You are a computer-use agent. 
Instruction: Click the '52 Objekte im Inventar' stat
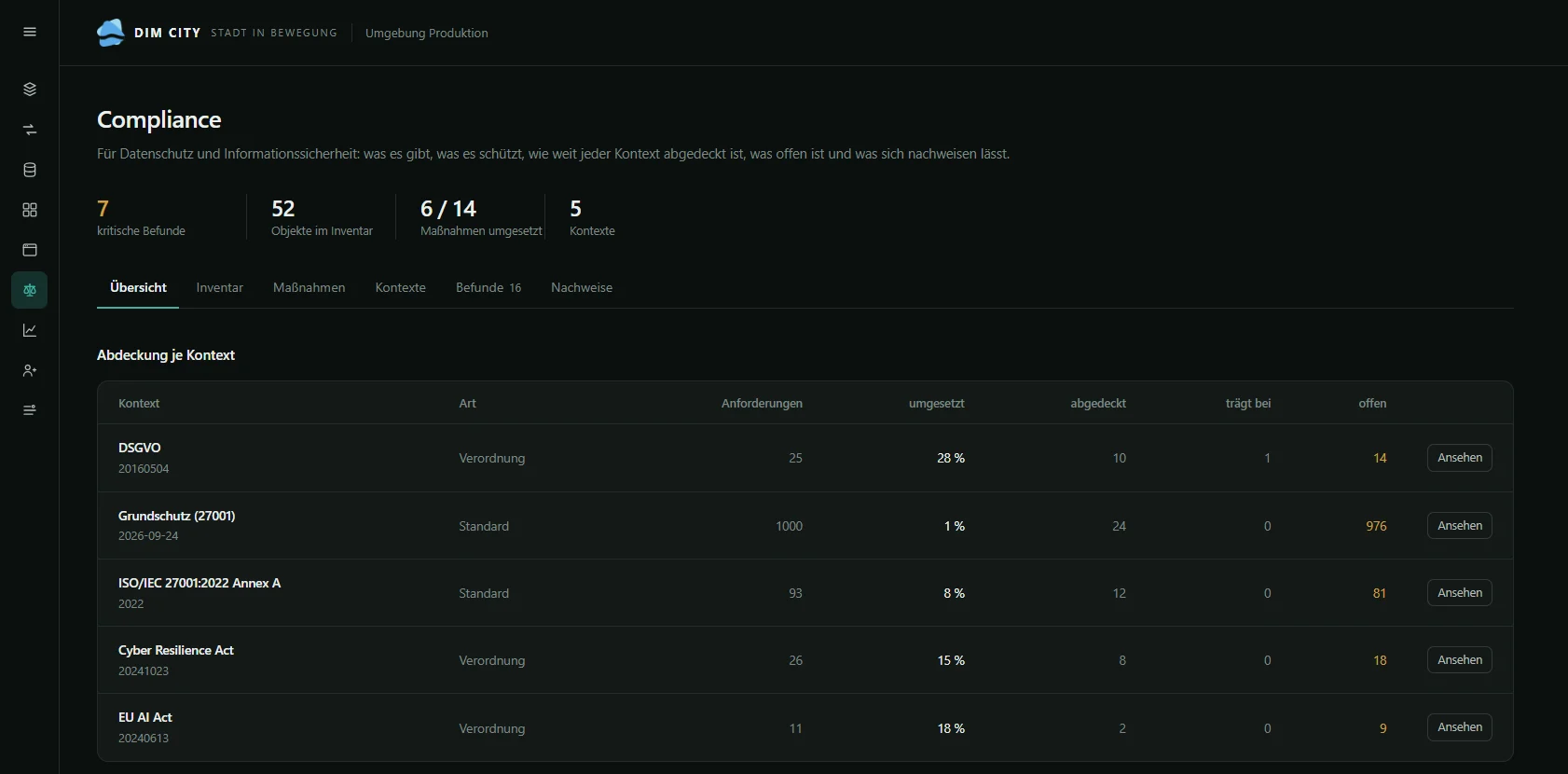tap(322, 217)
